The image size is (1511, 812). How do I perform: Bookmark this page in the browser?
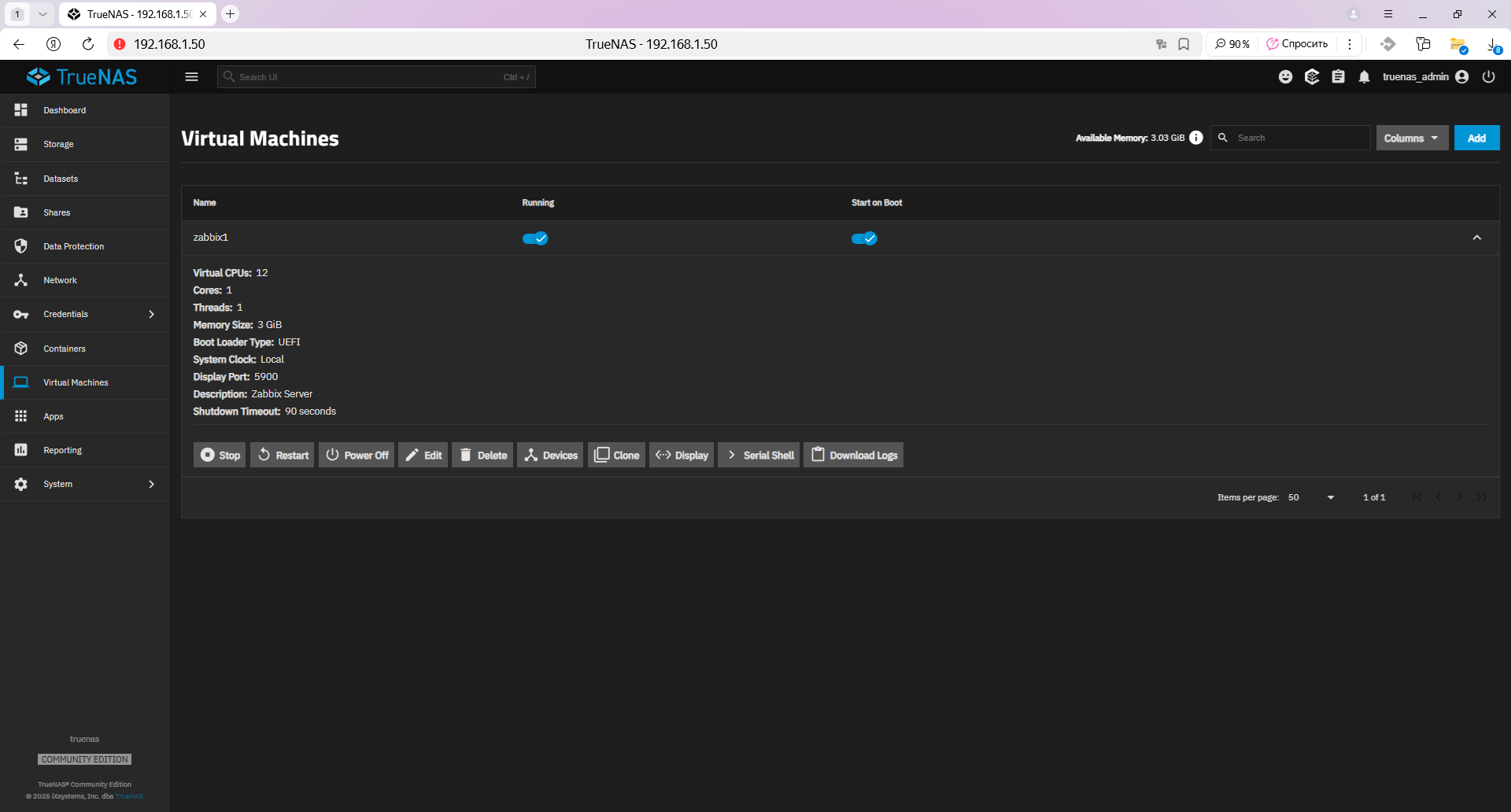point(1184,44)
